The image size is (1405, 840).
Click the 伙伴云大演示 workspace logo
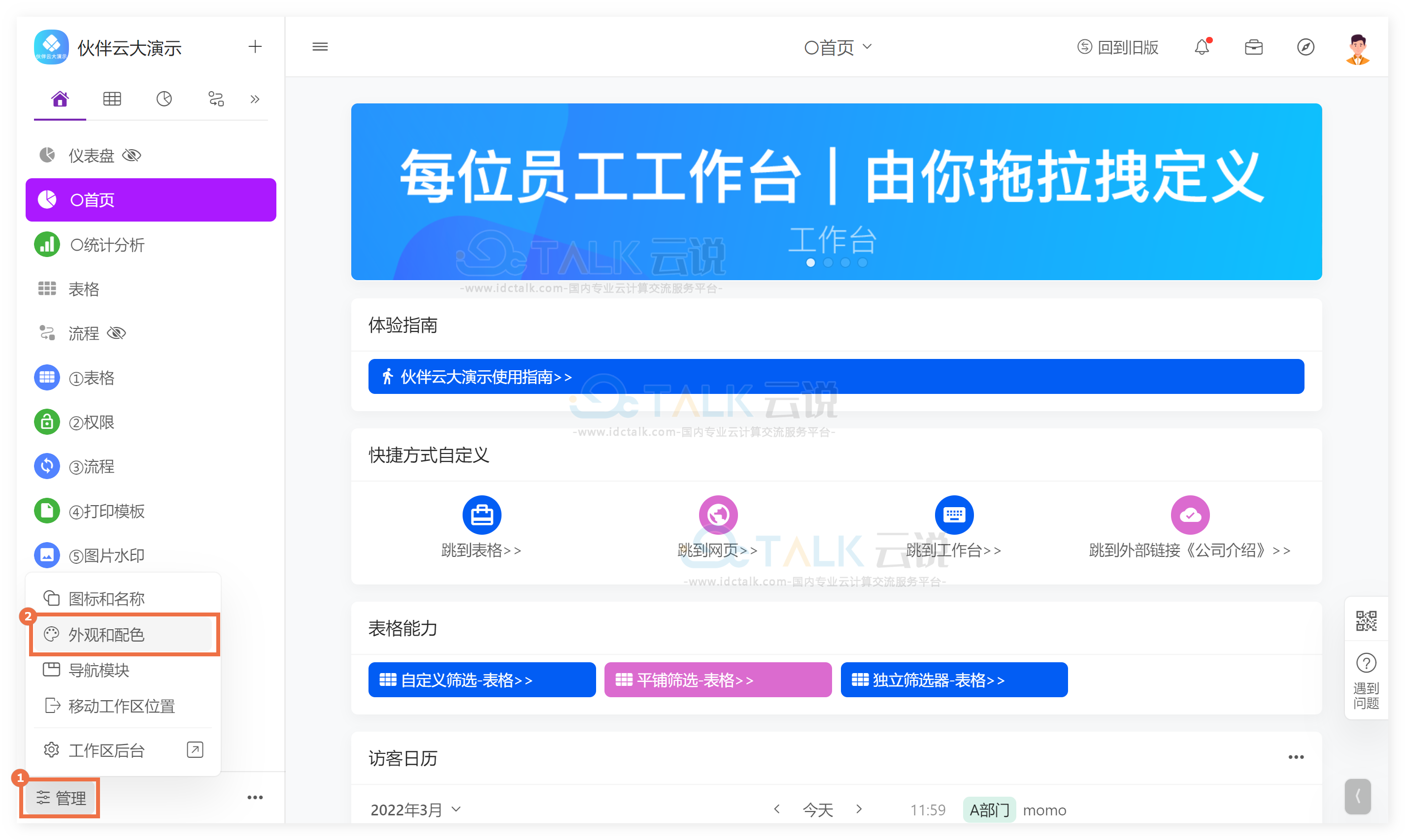click(51, 47)
